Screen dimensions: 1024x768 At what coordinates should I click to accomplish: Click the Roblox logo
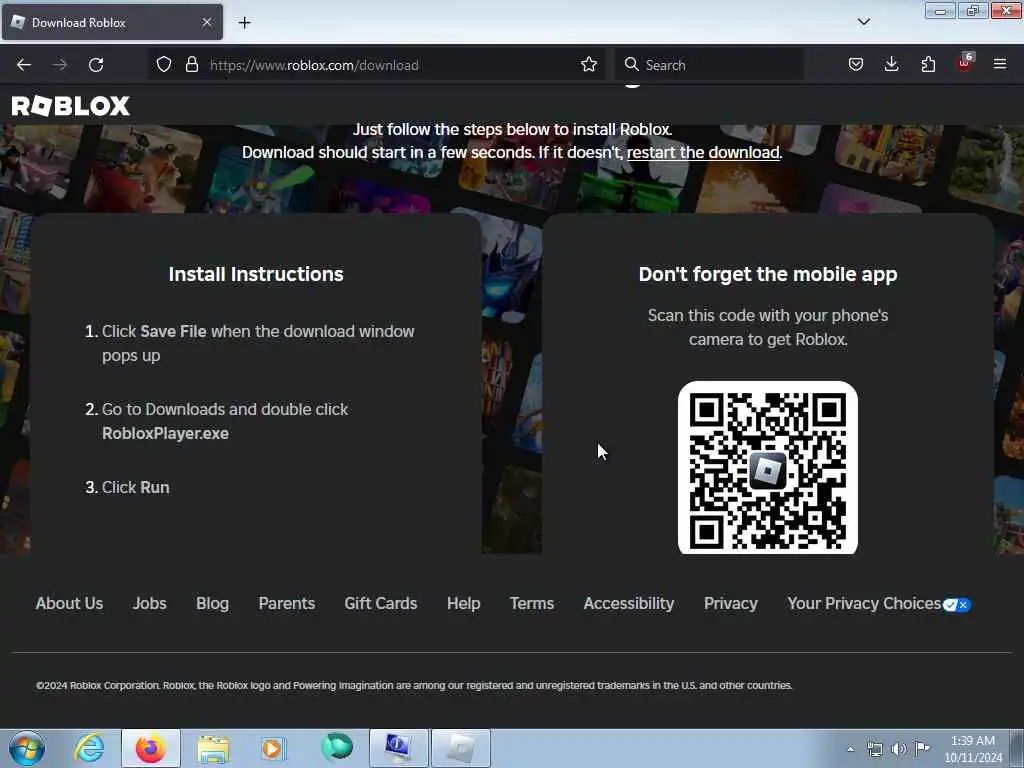click(71, 106)
